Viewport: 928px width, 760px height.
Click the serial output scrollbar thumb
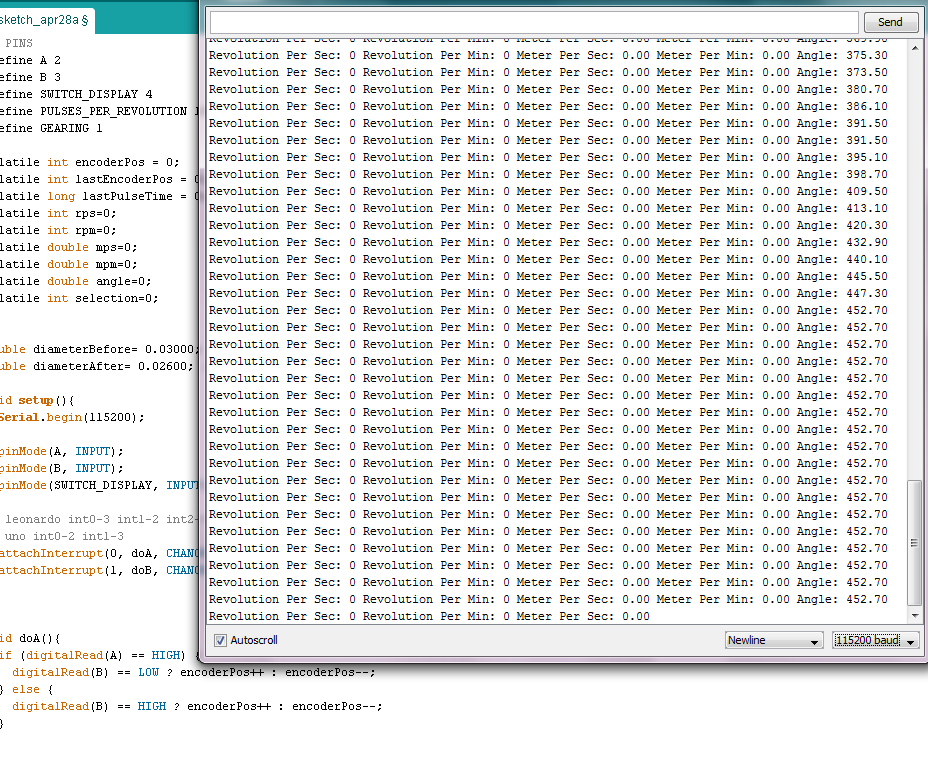click(x=914, y=543)
